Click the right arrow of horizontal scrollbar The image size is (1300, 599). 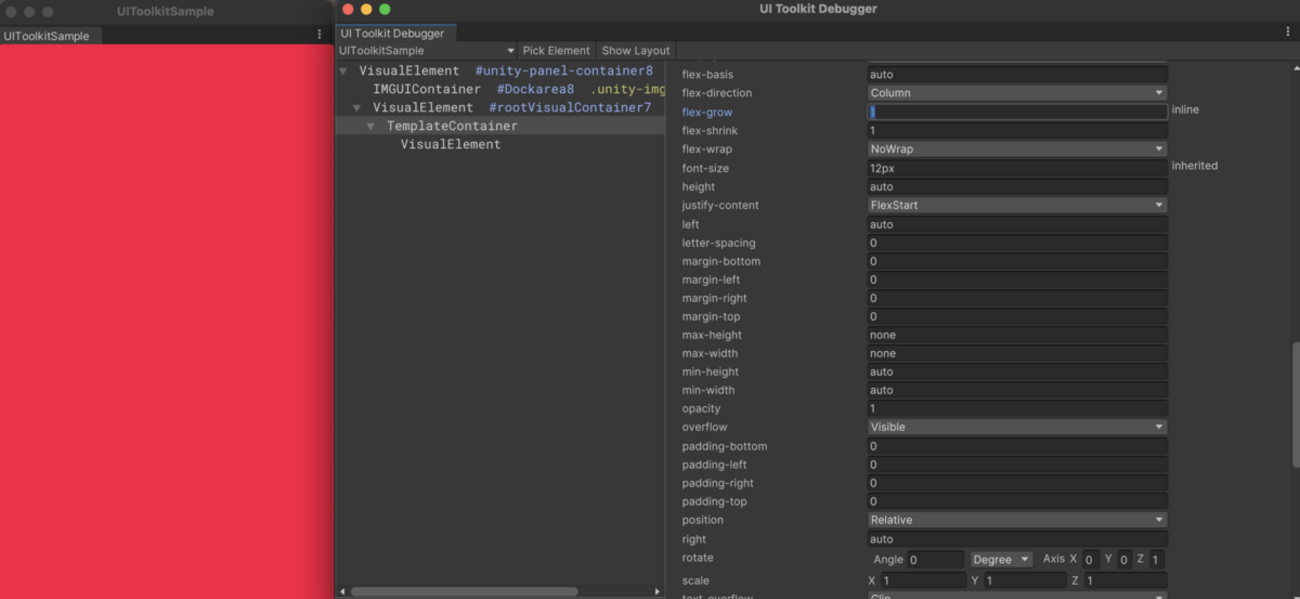[x=657, y=591]
